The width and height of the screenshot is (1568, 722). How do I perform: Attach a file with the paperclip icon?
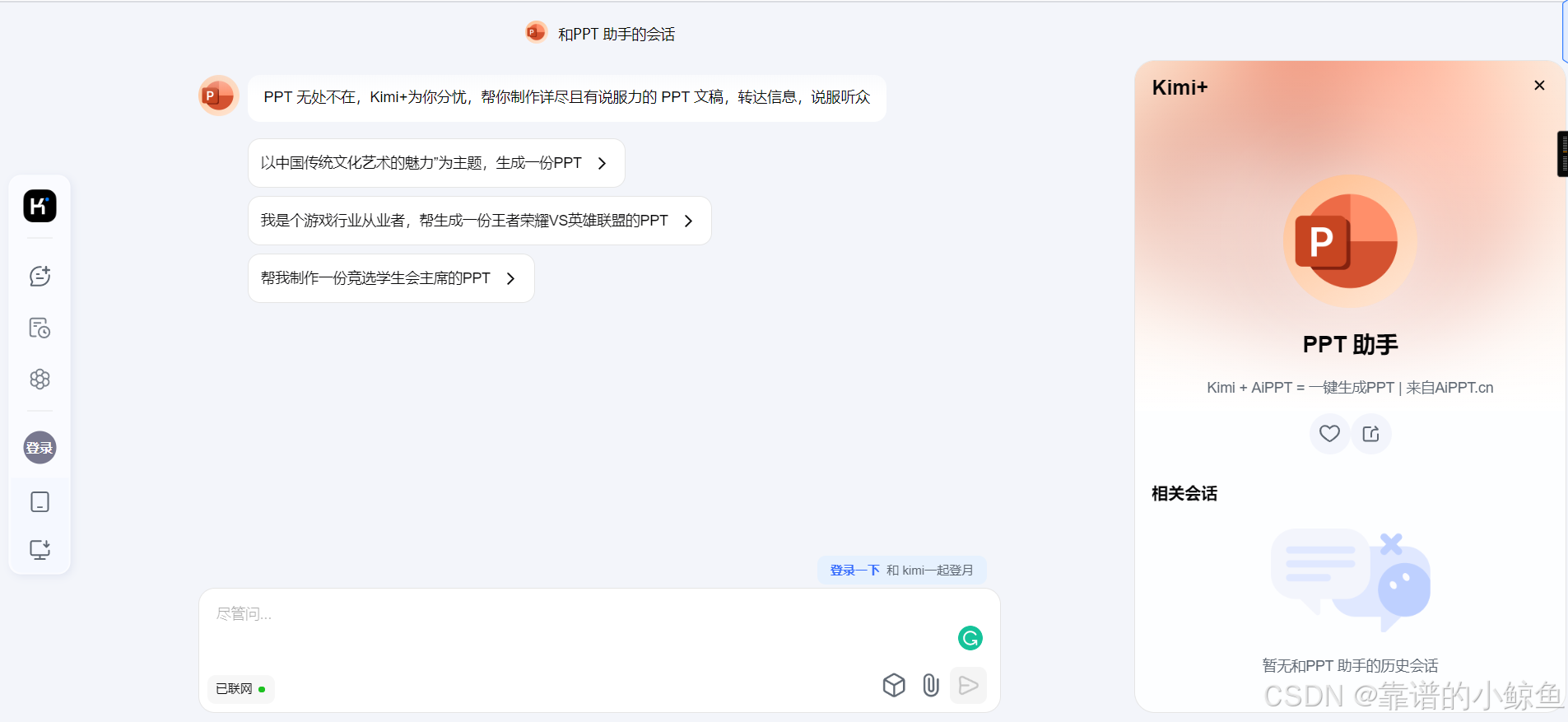coord(931,685)
